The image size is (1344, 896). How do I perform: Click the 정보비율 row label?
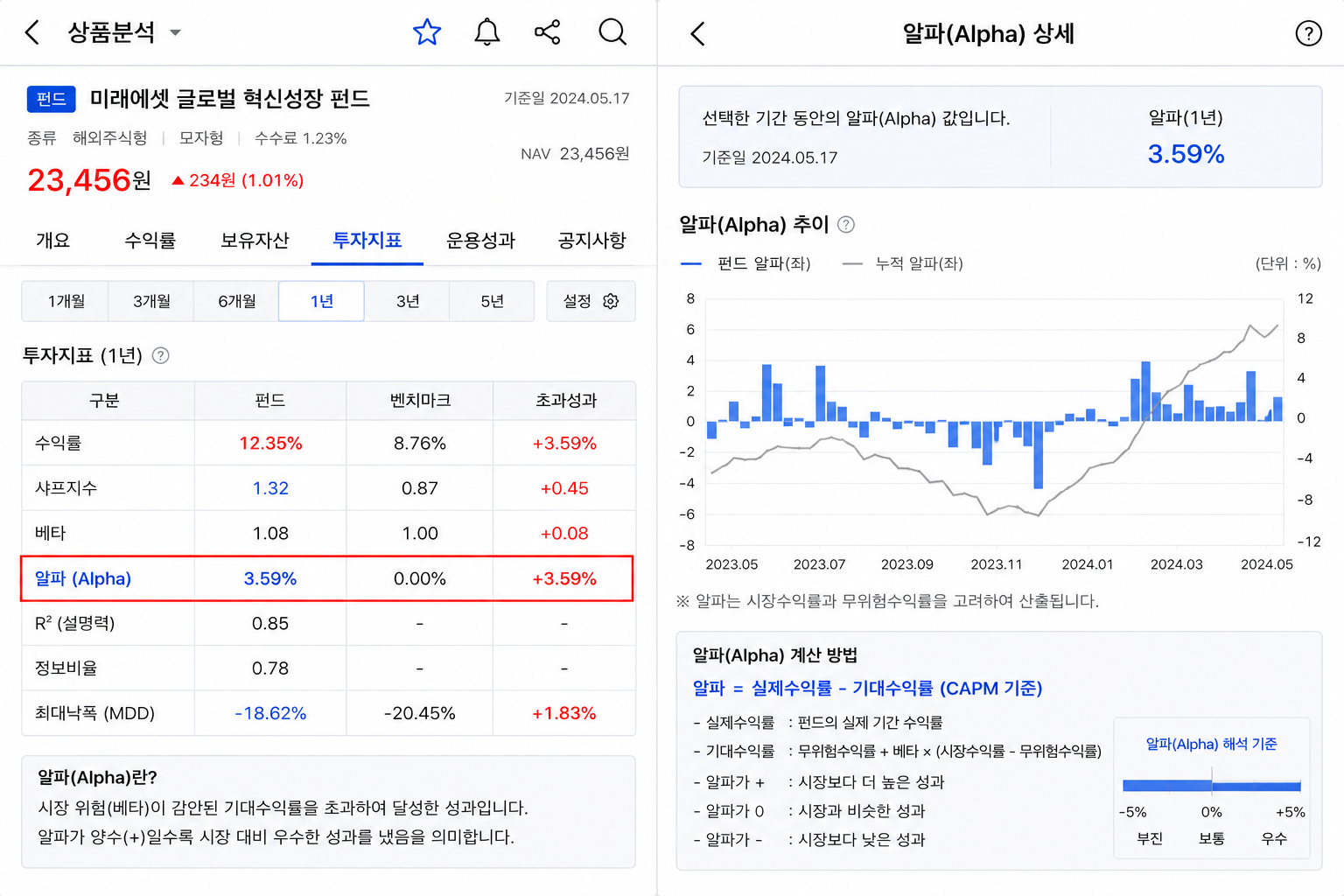point(66,668)
